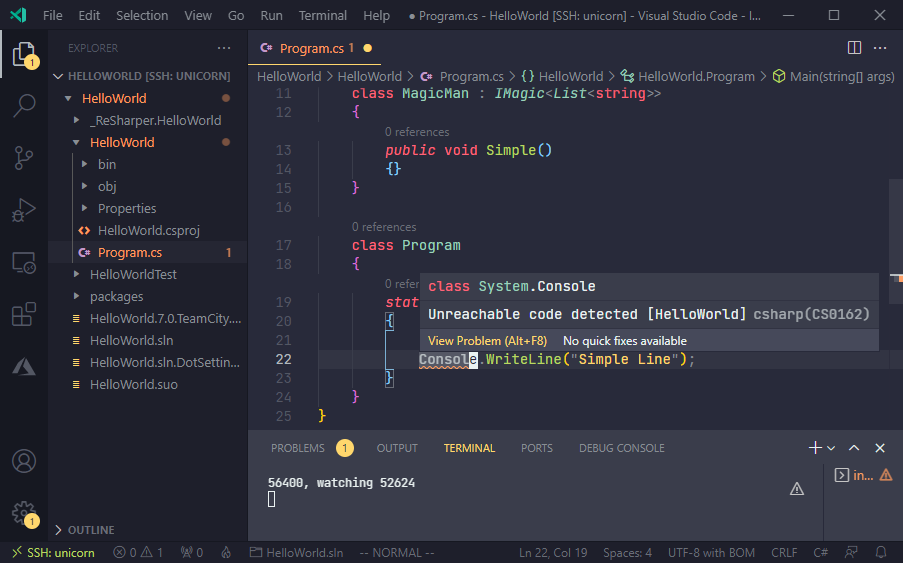Screen dimensions: 903x563
Task: Open the Selection menu
Action: tap(142, 16)
